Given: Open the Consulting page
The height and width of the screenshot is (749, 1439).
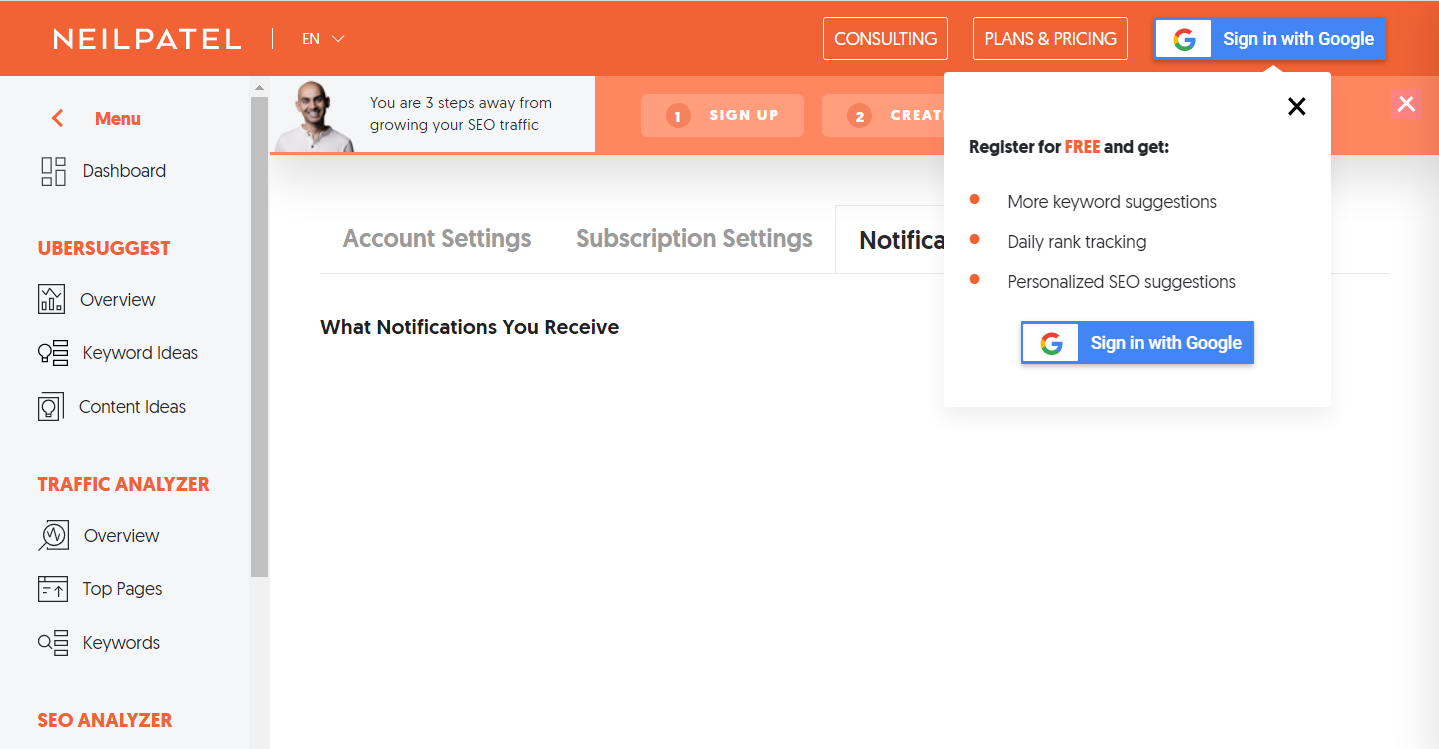Looking at the screenshot, I should point(885,39).
